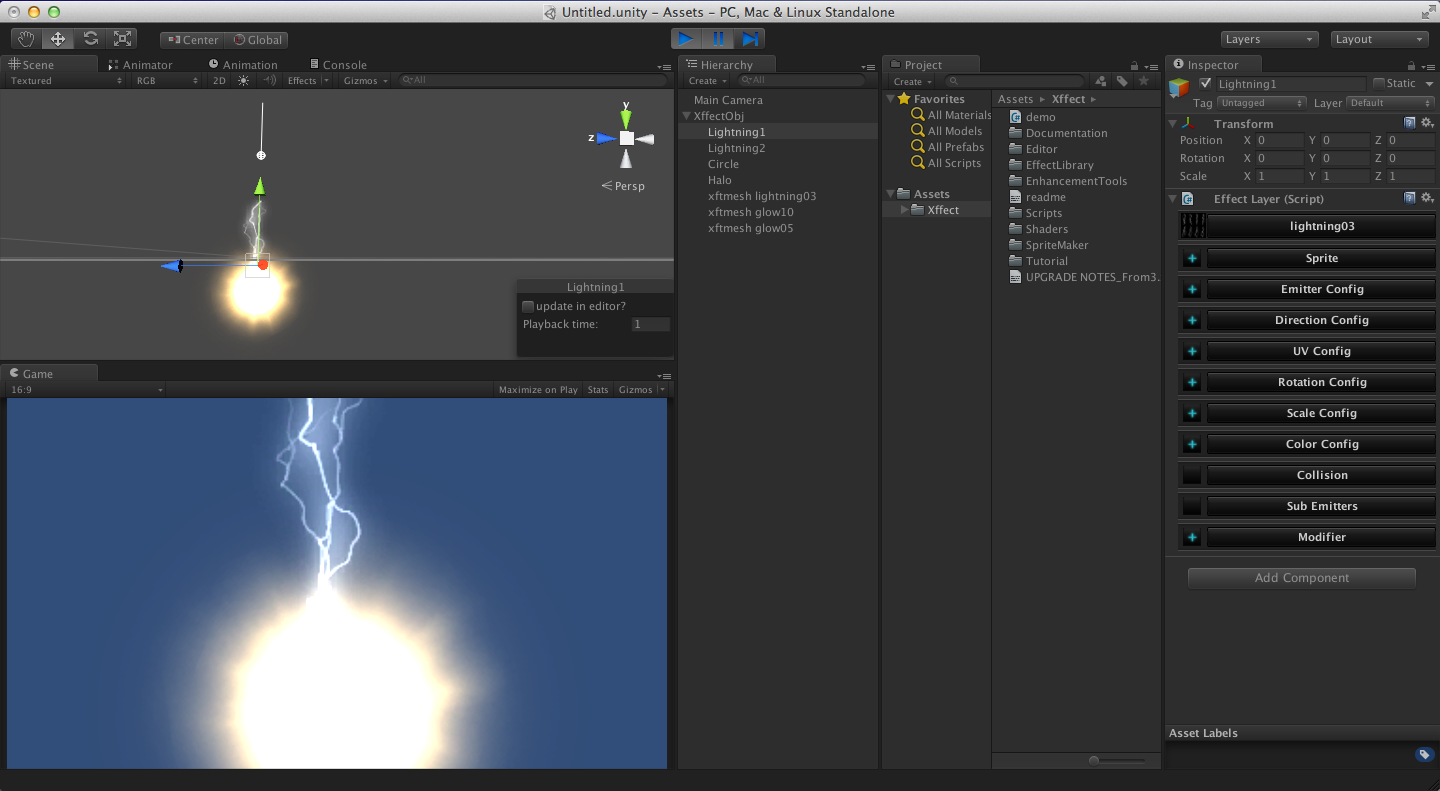Image resolution: width=1440 pixels, height=791 pixels.
Task: Pause playback
Action: point(718,39)
